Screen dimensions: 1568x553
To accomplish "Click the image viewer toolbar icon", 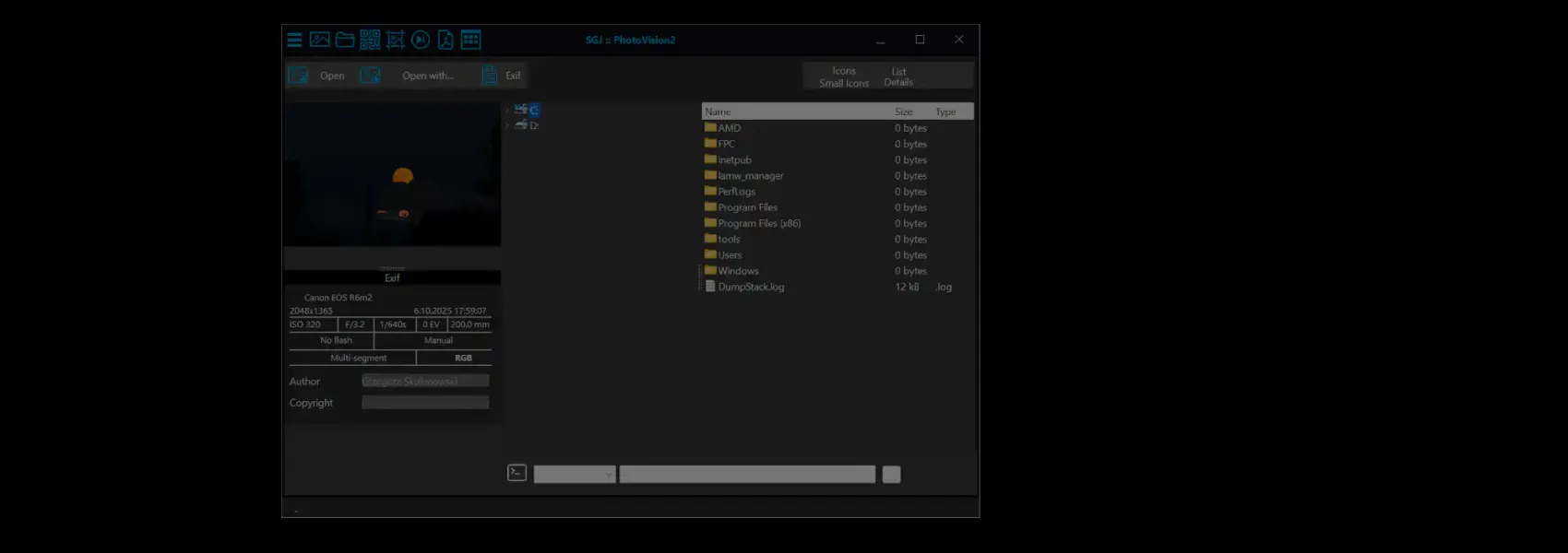I will tap(320, 40).
